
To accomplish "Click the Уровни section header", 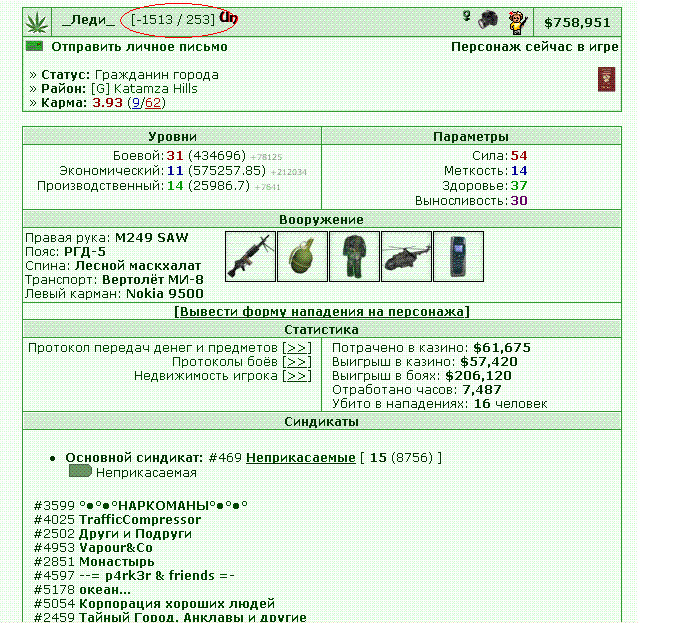I will click(172, 137).
